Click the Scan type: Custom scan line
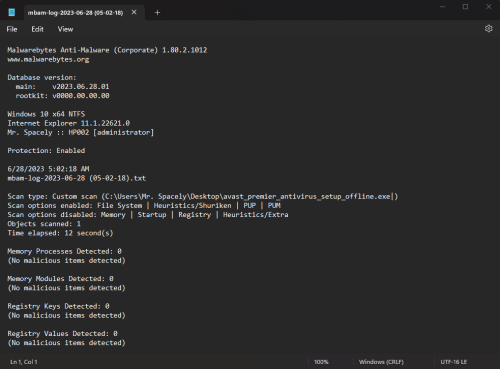Viewport: 500px width, 369px height. (203, 196)
